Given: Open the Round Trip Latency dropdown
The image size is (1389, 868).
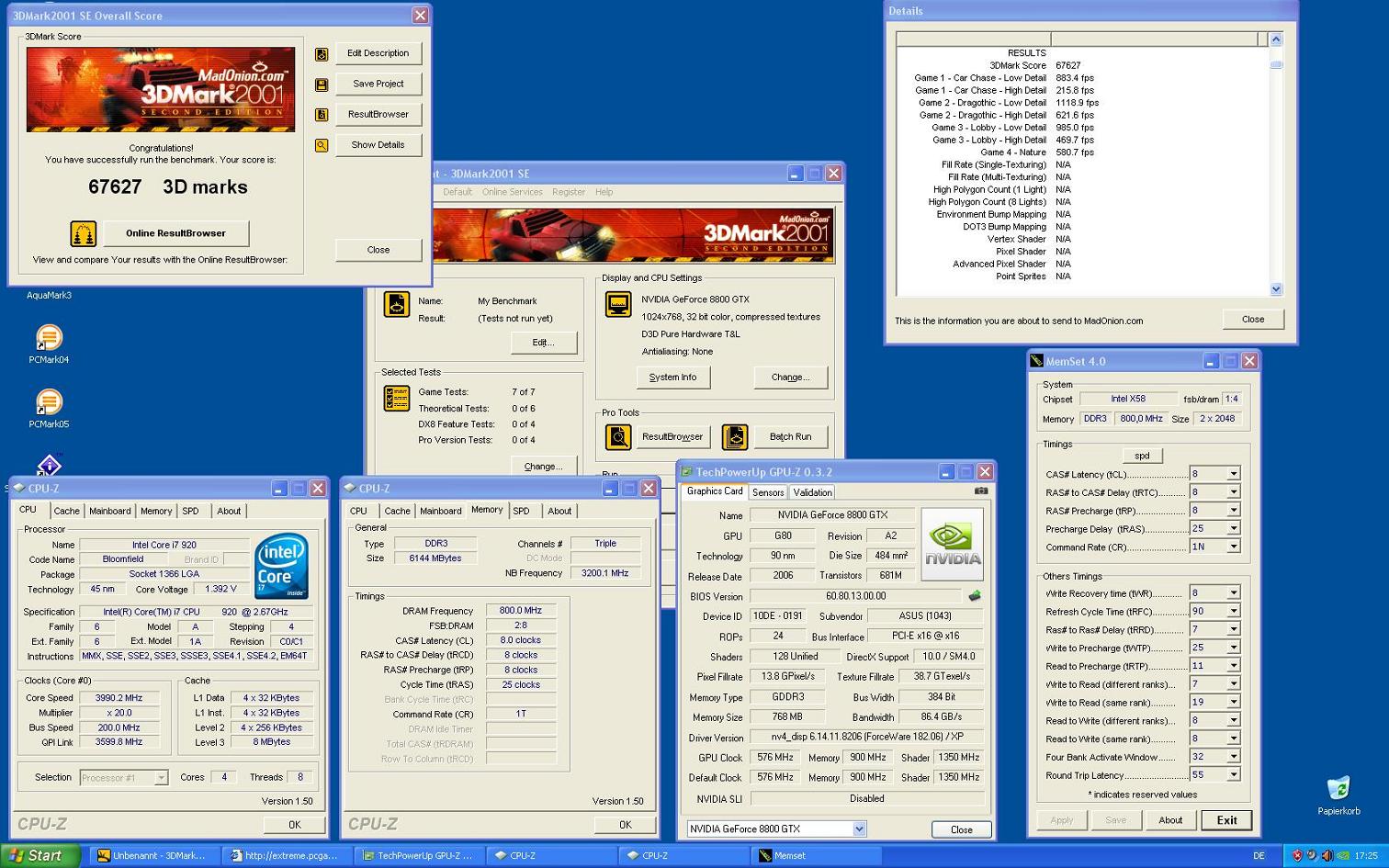Looking at the screenshot, I should pyautogui.click(x=1233, y=775).
